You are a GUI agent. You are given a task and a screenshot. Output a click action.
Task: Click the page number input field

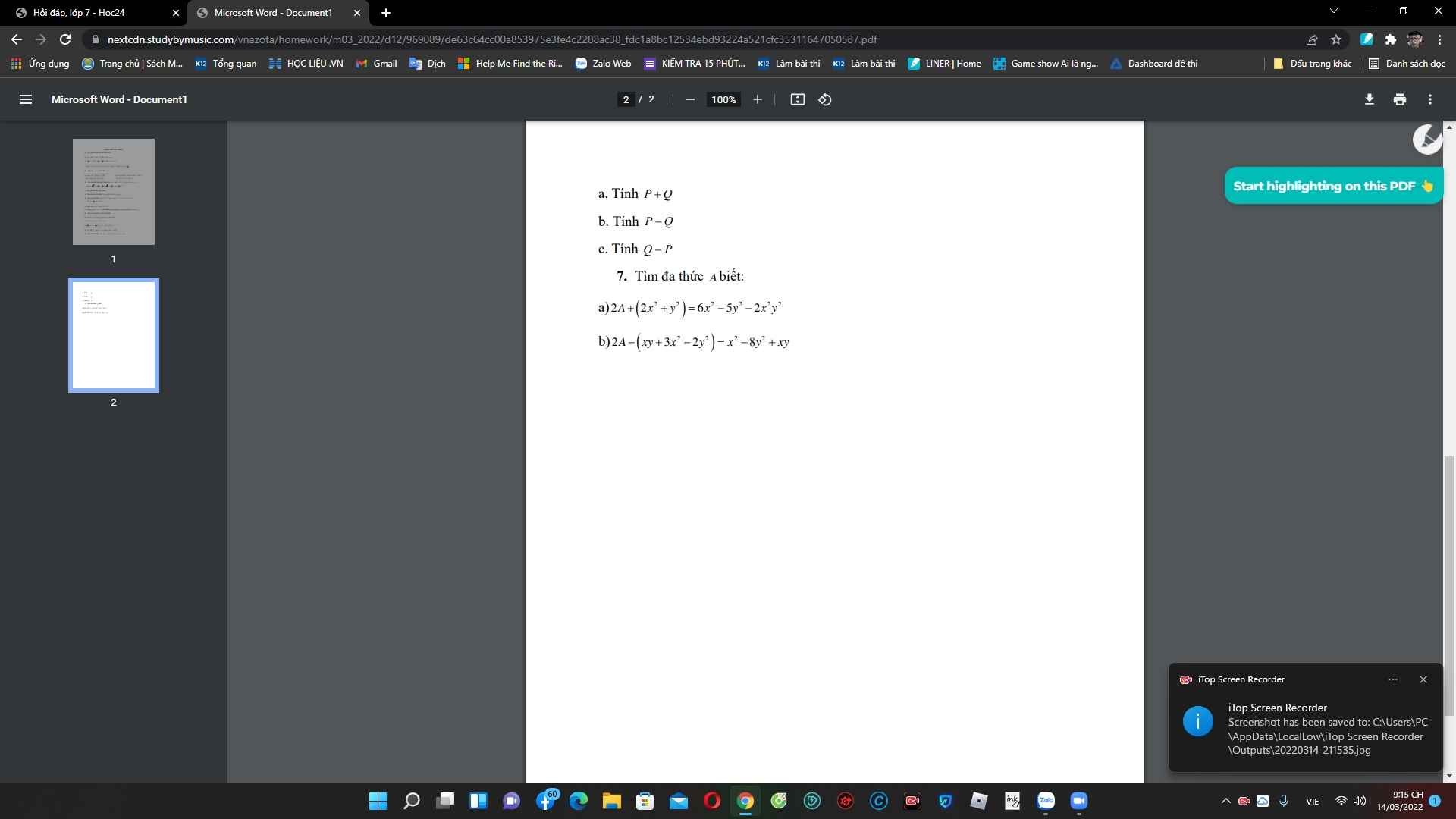pyautogui.click(x=625, y=99)
